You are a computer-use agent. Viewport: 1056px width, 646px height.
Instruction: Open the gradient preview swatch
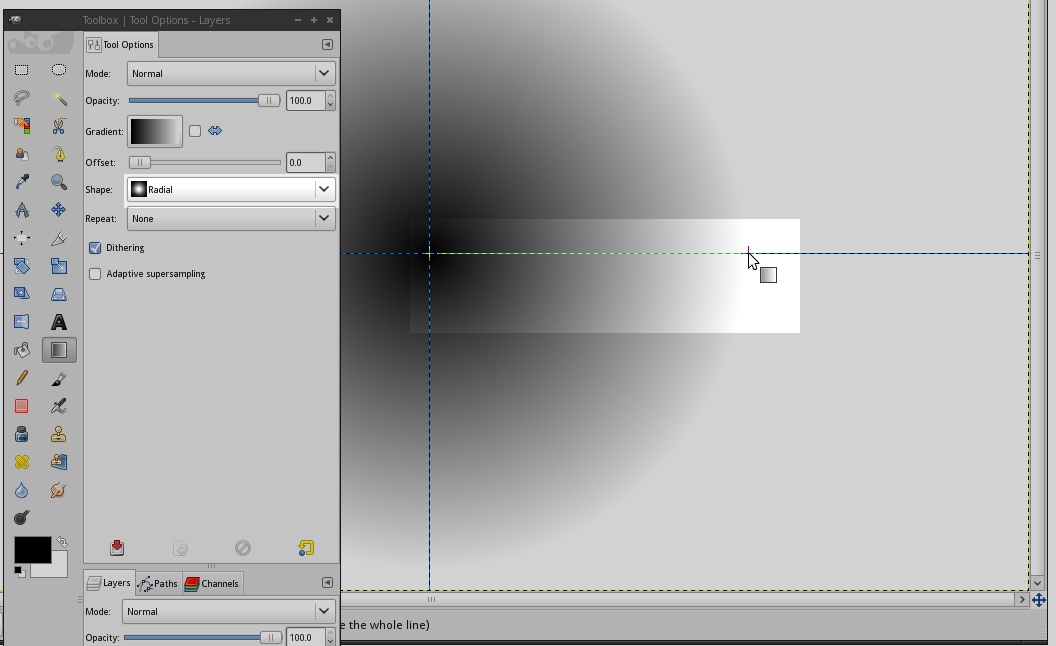(x=154, y=130)
